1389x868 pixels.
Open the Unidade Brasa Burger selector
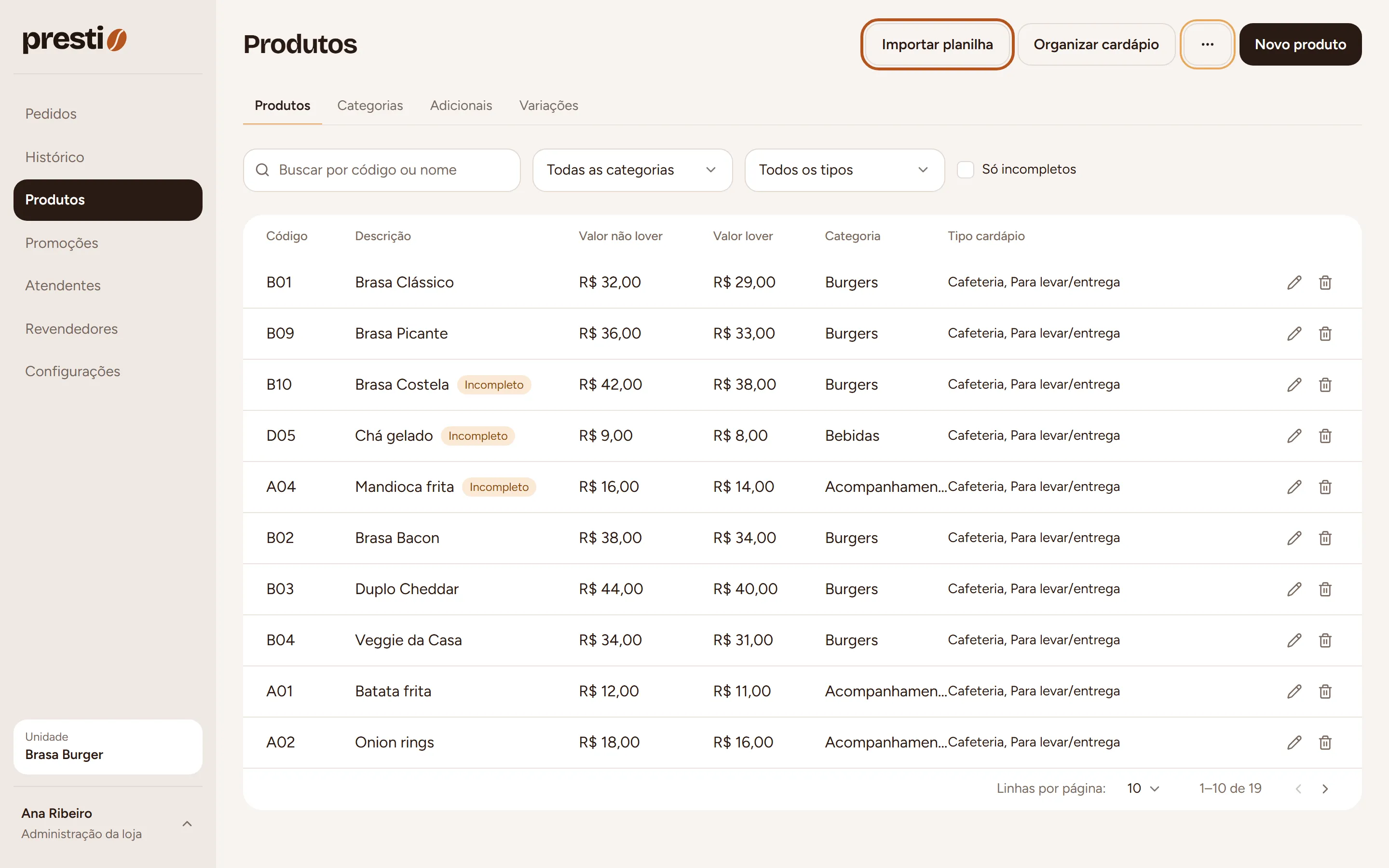108,746
